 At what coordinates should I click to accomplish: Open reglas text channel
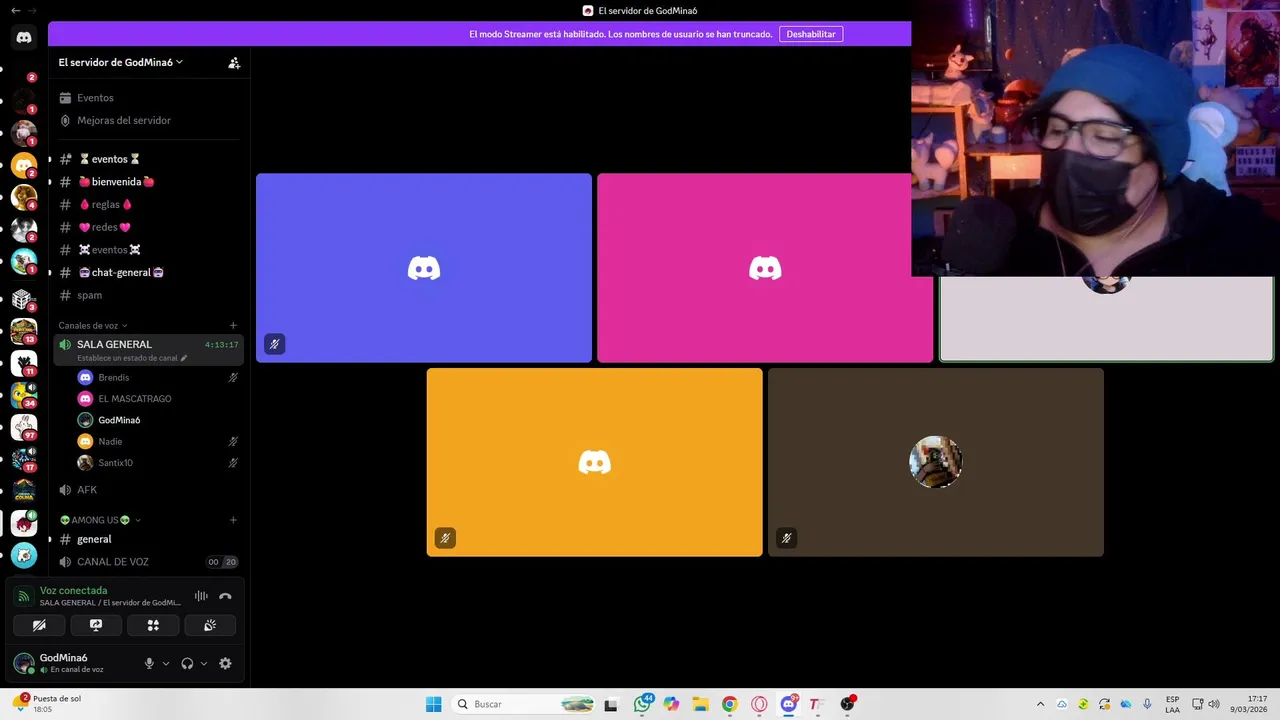tap(105, 205)
